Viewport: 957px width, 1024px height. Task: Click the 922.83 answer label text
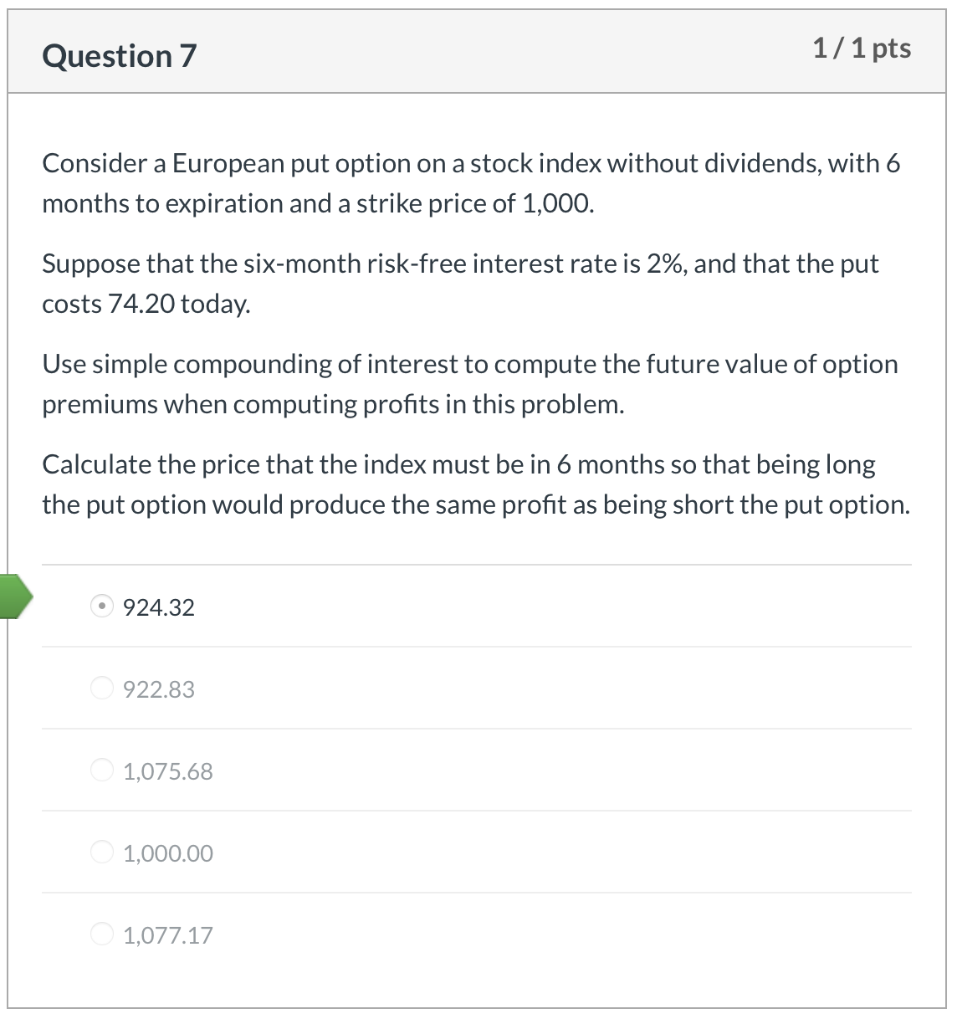click(158, 689)
